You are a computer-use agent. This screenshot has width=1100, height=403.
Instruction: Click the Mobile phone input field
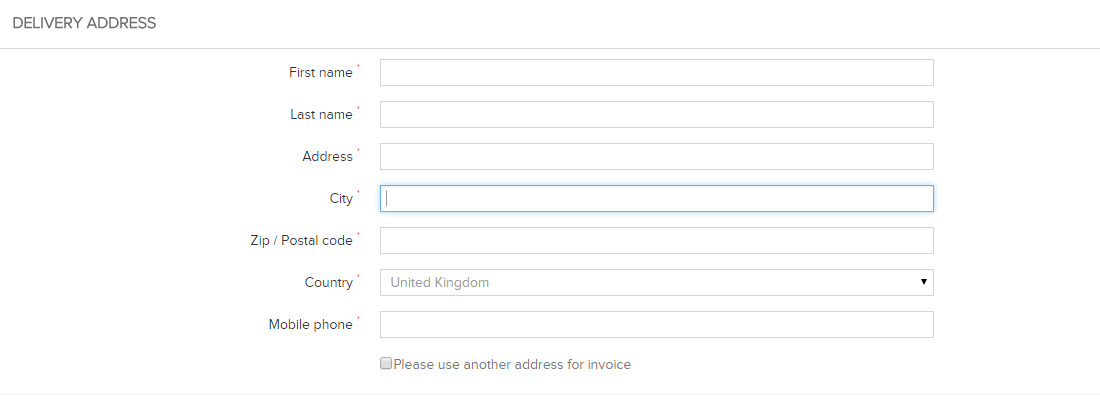pyautogui.click(x=656, y=325)
